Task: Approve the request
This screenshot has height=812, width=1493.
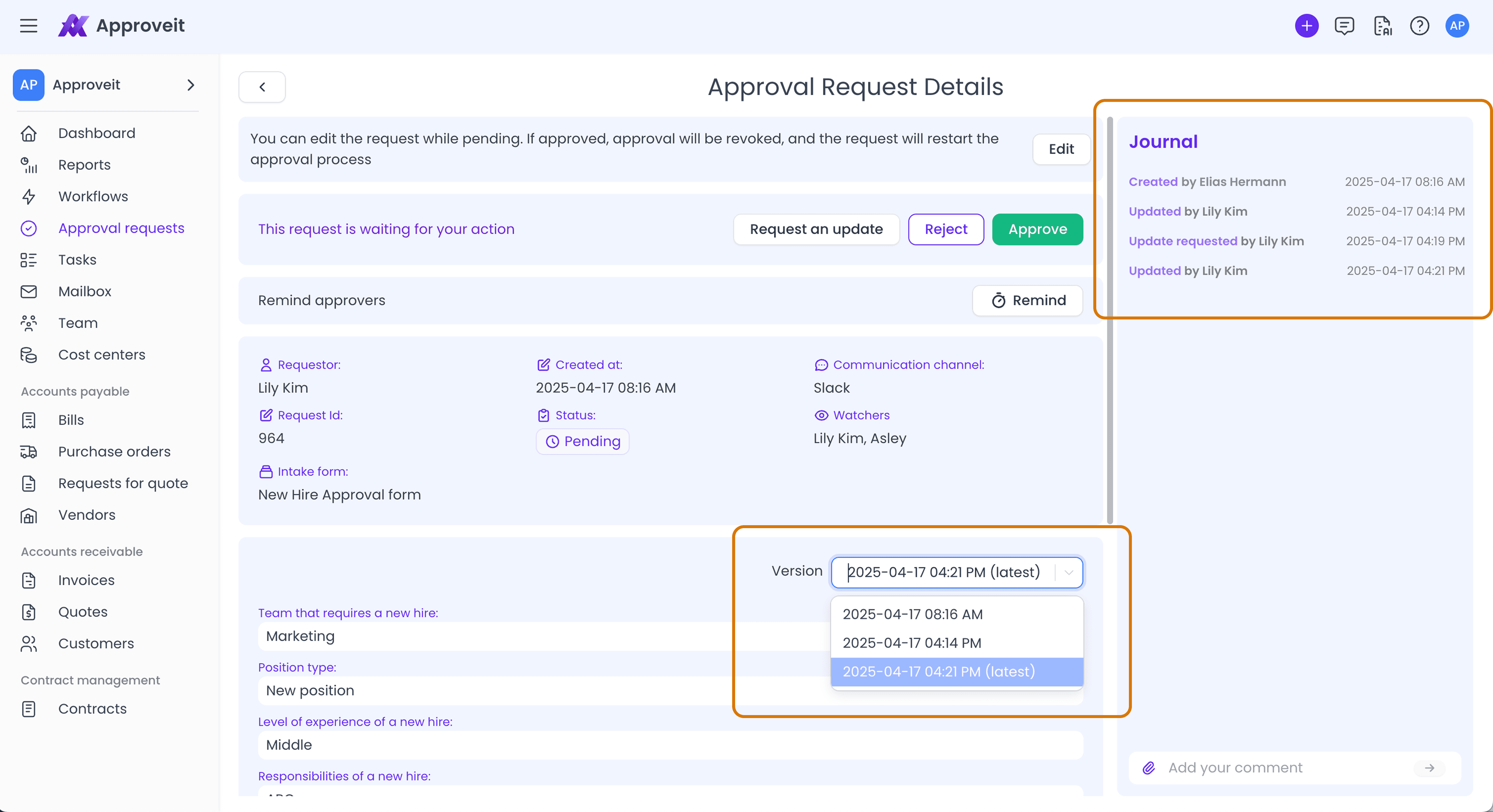Action: click(1038, 229)
